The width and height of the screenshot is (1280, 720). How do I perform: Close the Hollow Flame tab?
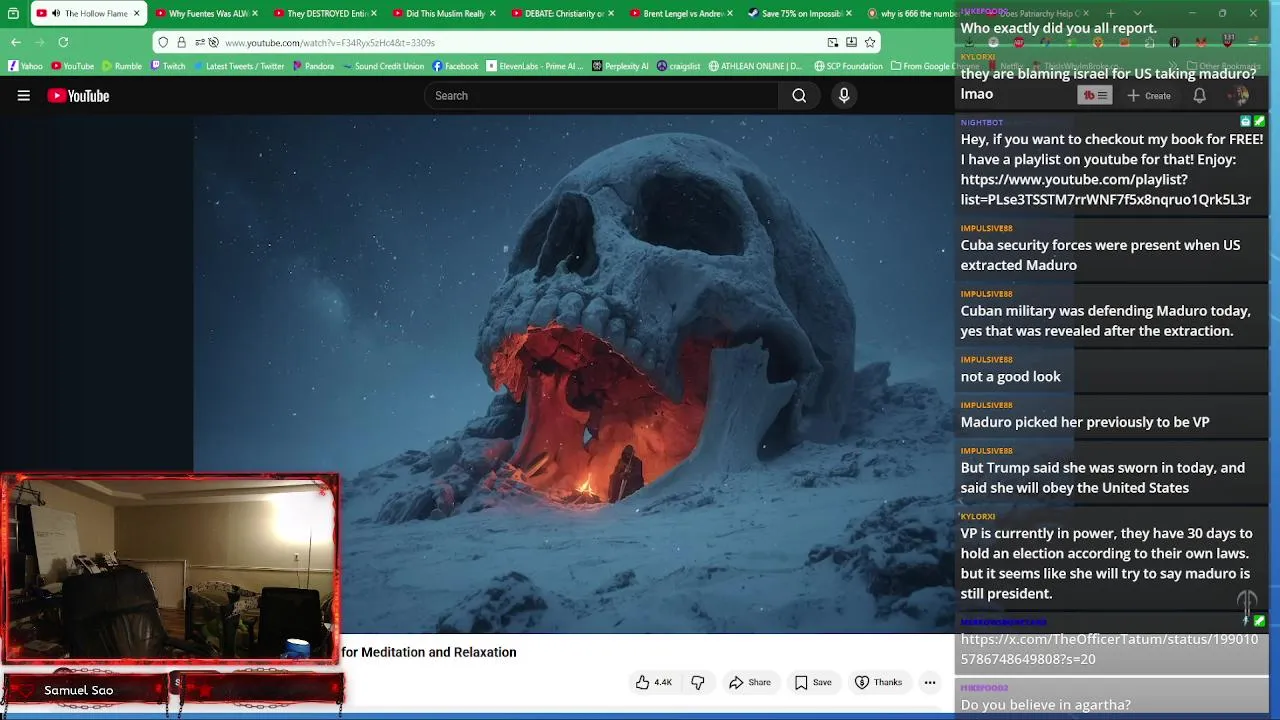click(136, 13)
